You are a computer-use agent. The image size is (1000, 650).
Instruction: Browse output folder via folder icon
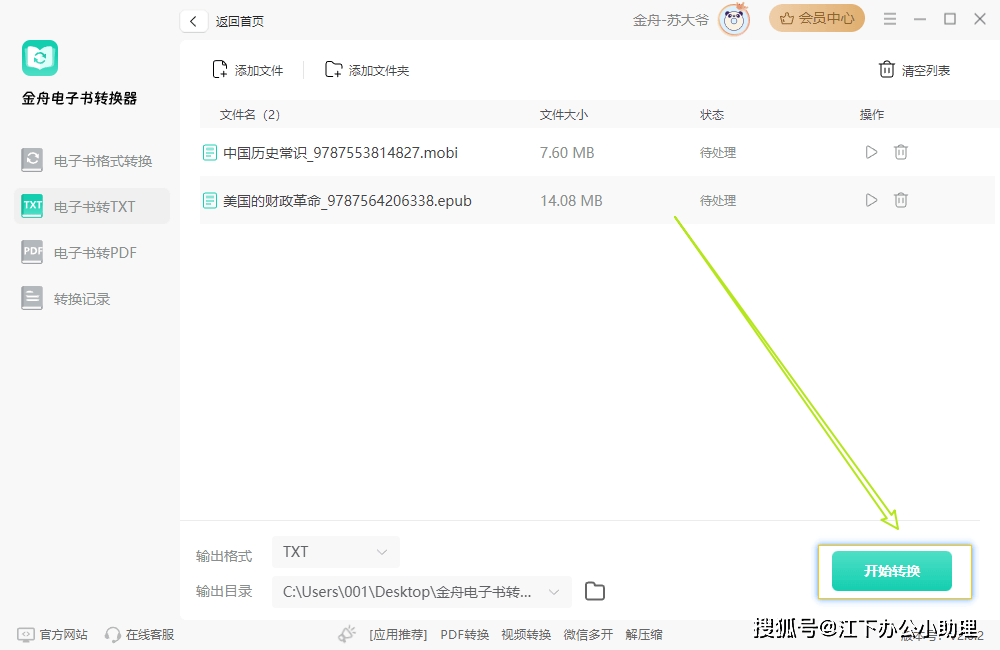tap(595, 591)
